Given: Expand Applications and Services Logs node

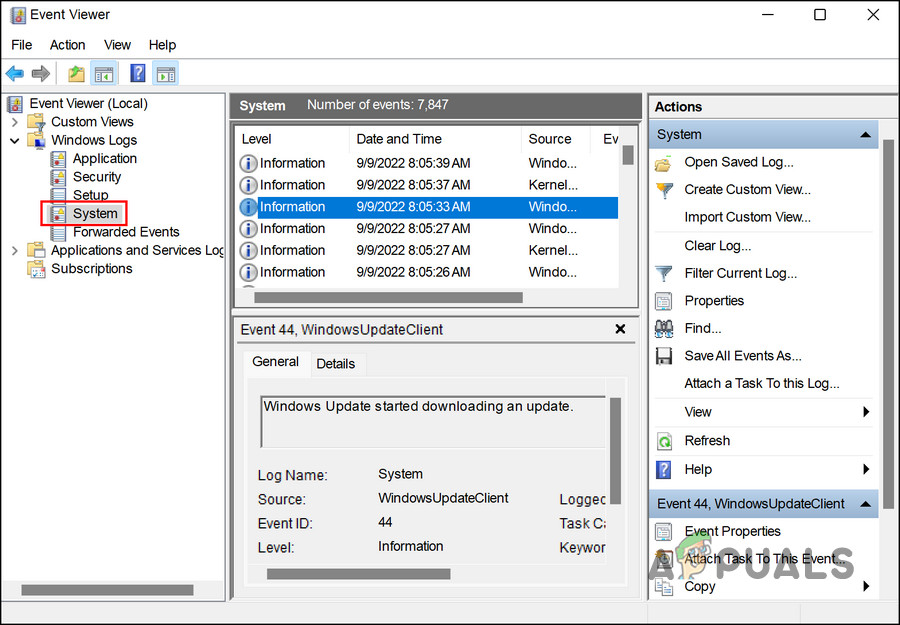Looking at the screenshot, I should 15,251.
